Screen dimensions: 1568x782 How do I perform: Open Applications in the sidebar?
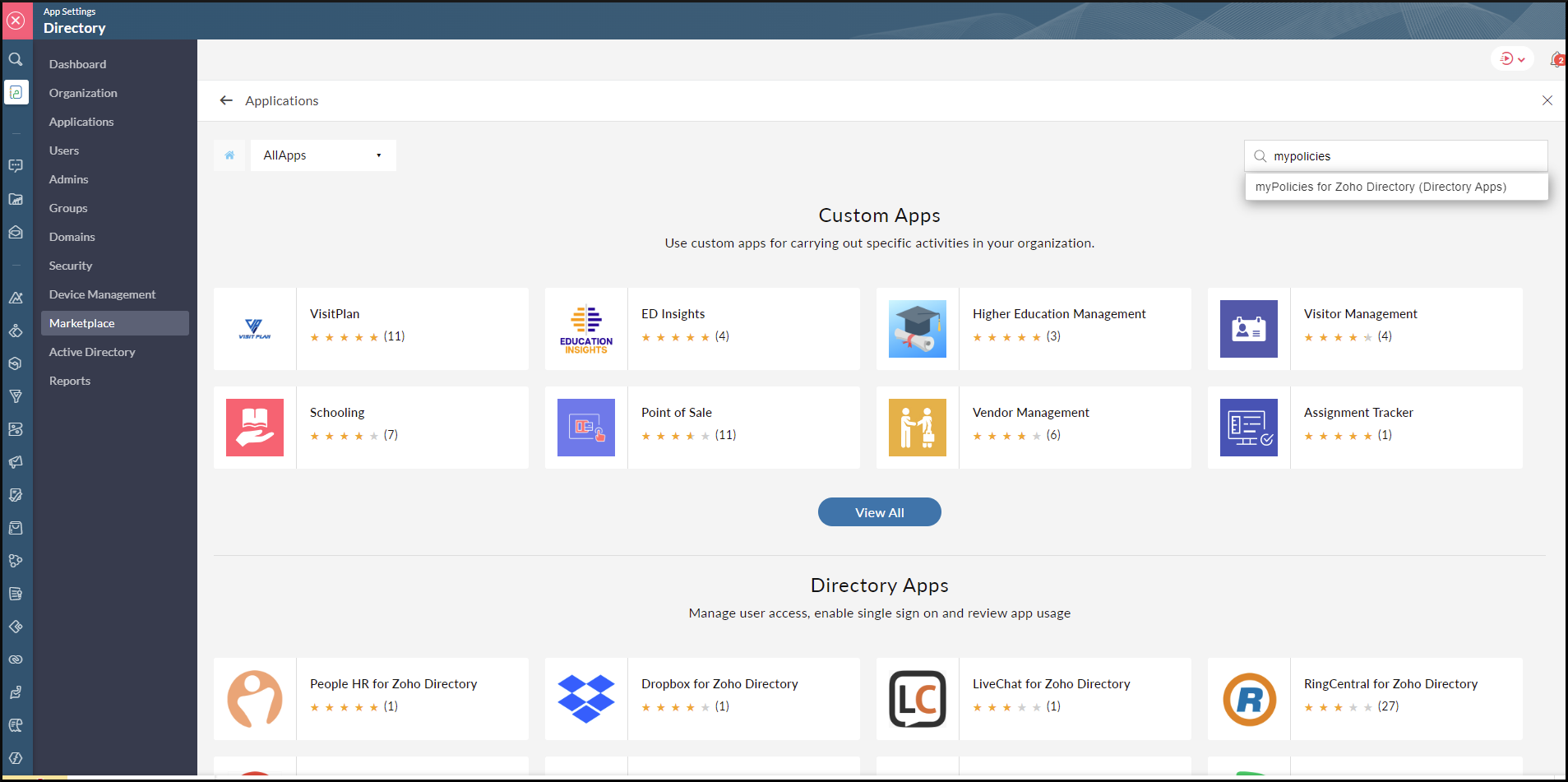pyautogui.click(x=81, y=122)
